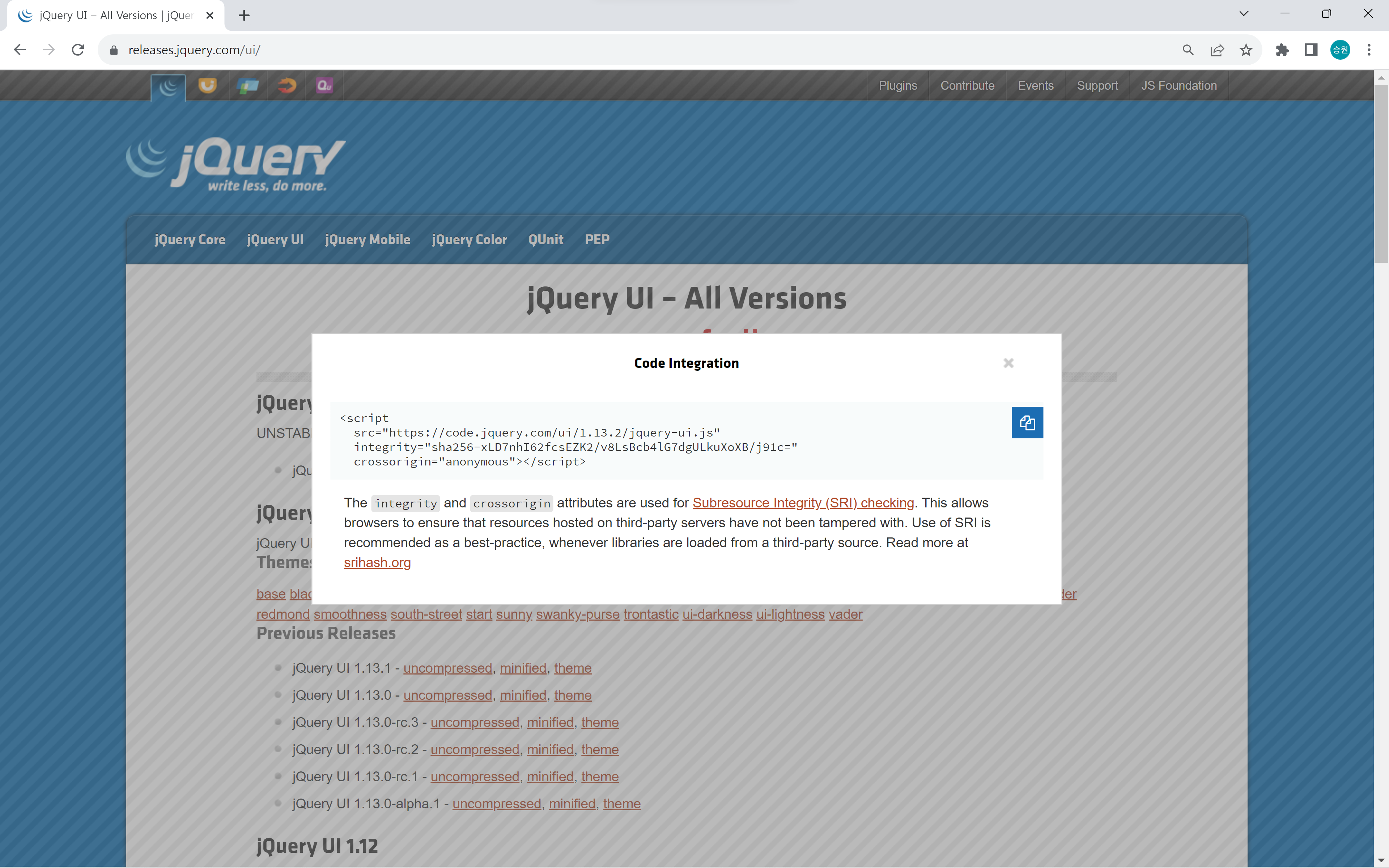Viewport: 1389px width, 868px height.
Task: Open the Plugins menu item
Action: pyautogui.click(x=898, y=86)
